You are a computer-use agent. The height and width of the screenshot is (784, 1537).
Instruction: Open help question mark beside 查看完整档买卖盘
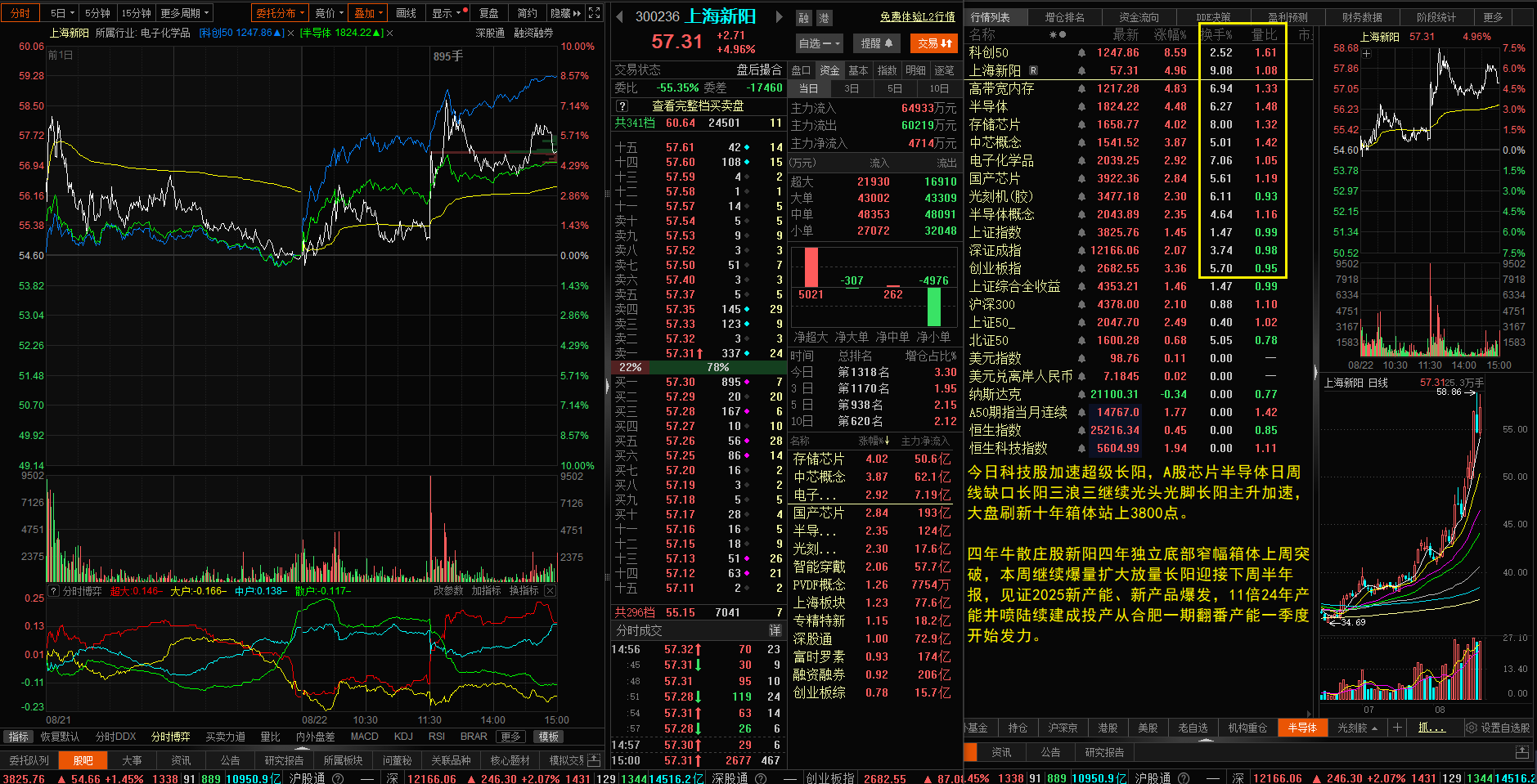tap(622, 105)
